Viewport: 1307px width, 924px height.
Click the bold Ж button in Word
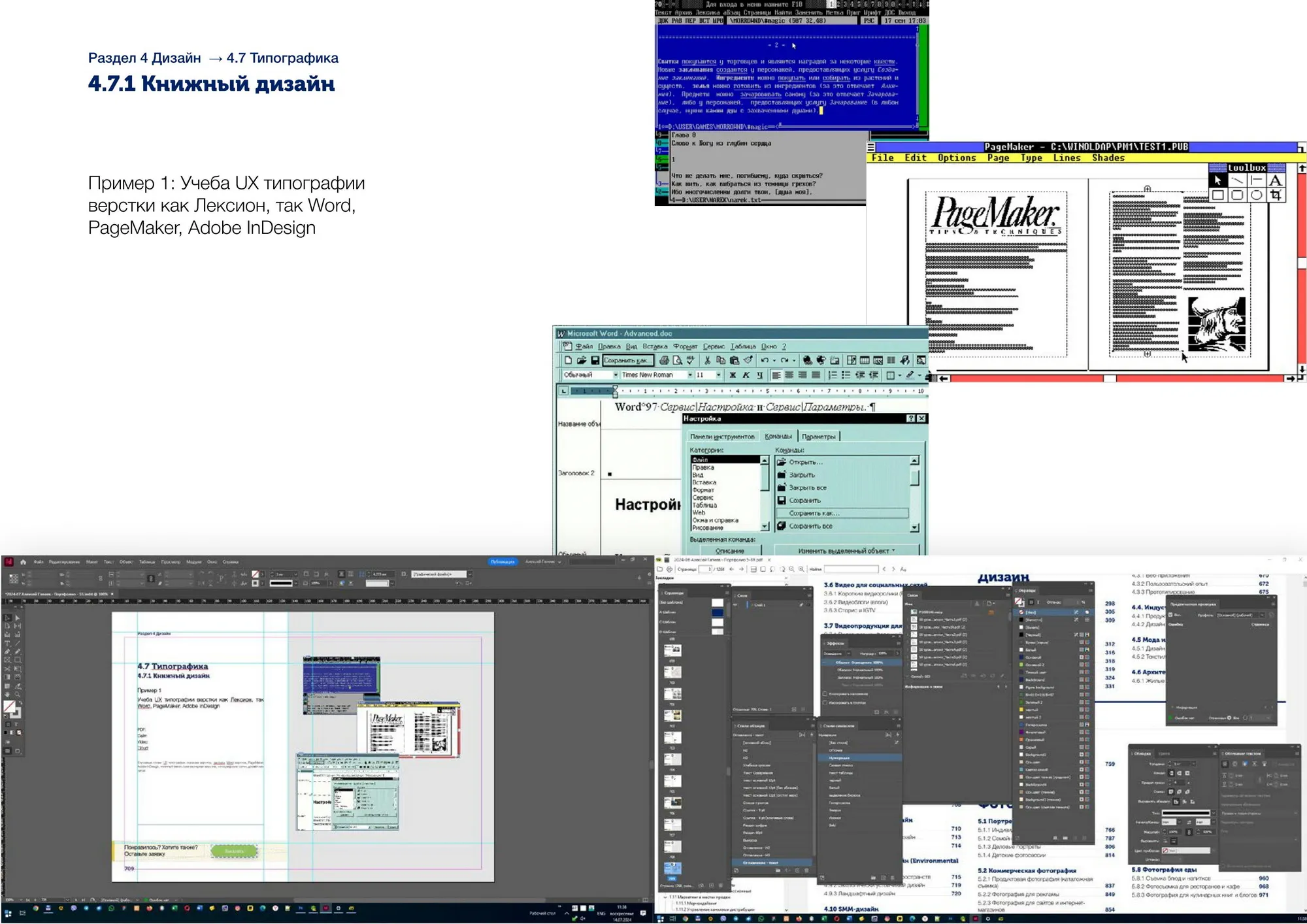(733, 375)
